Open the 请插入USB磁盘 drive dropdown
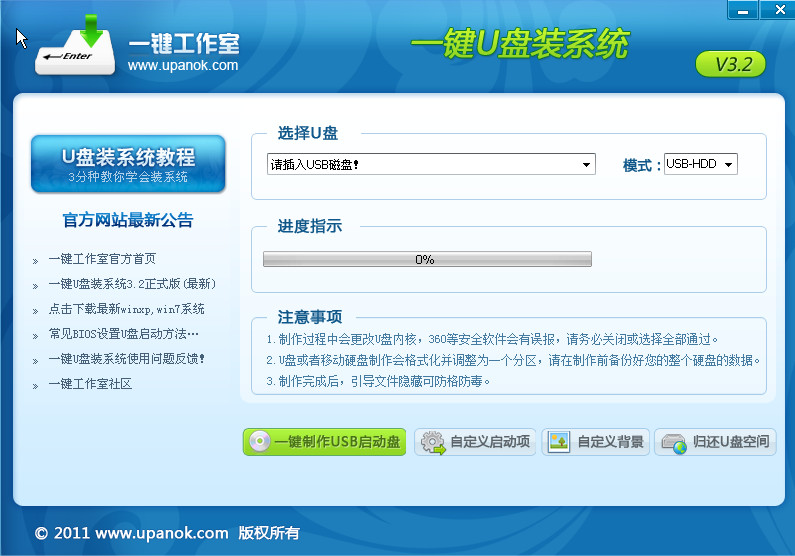This screenshot has height=556, width=795. [431, 164]
